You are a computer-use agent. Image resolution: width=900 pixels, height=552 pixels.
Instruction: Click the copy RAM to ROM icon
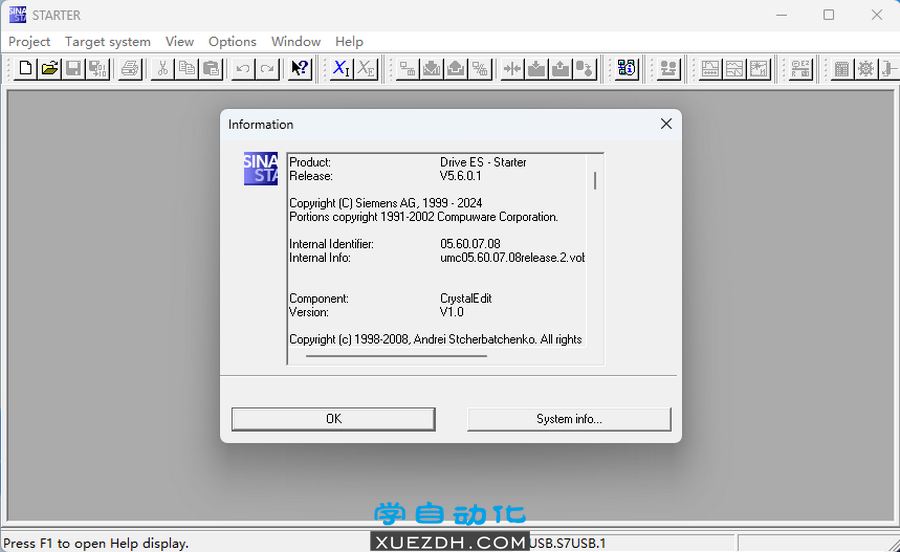point(584,69)
